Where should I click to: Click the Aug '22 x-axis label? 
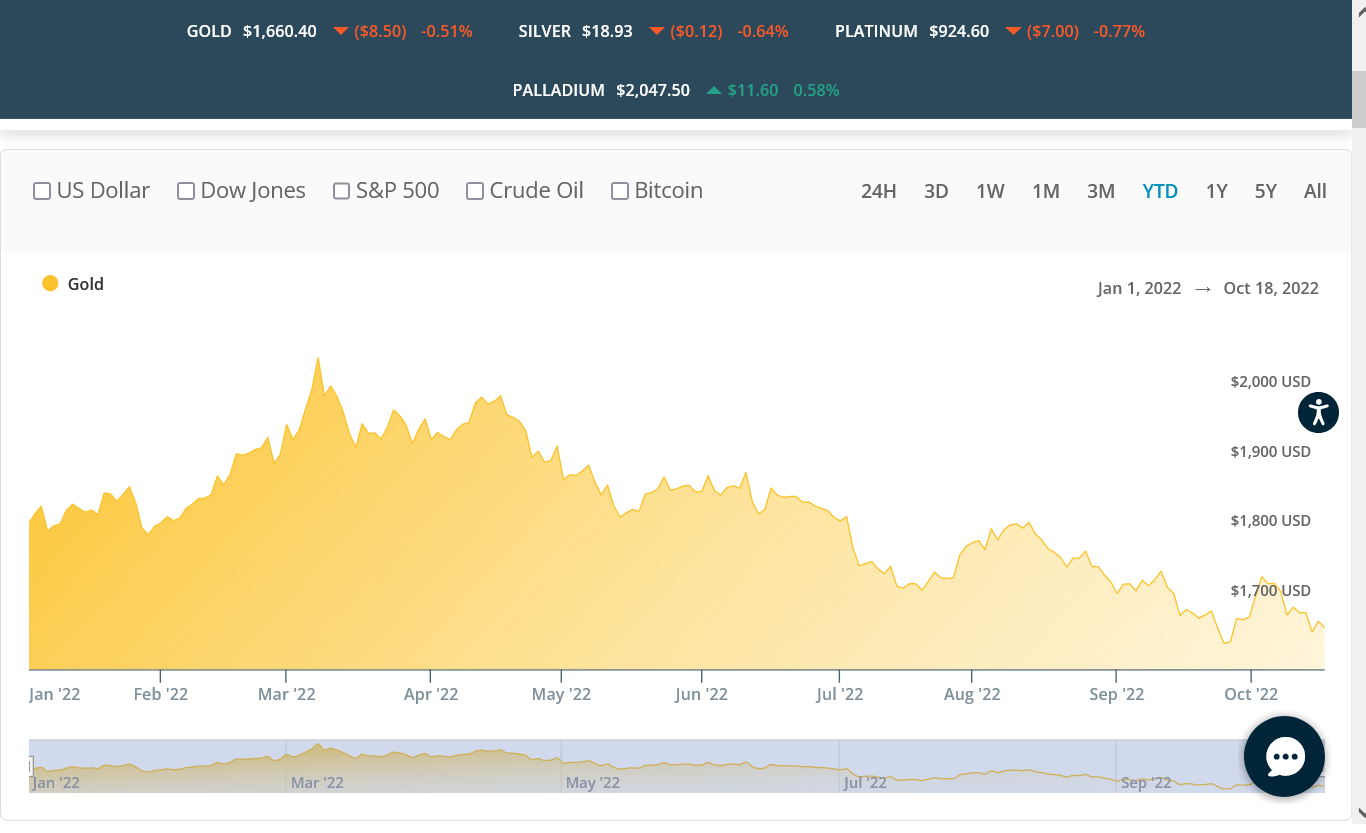point(972,694)
